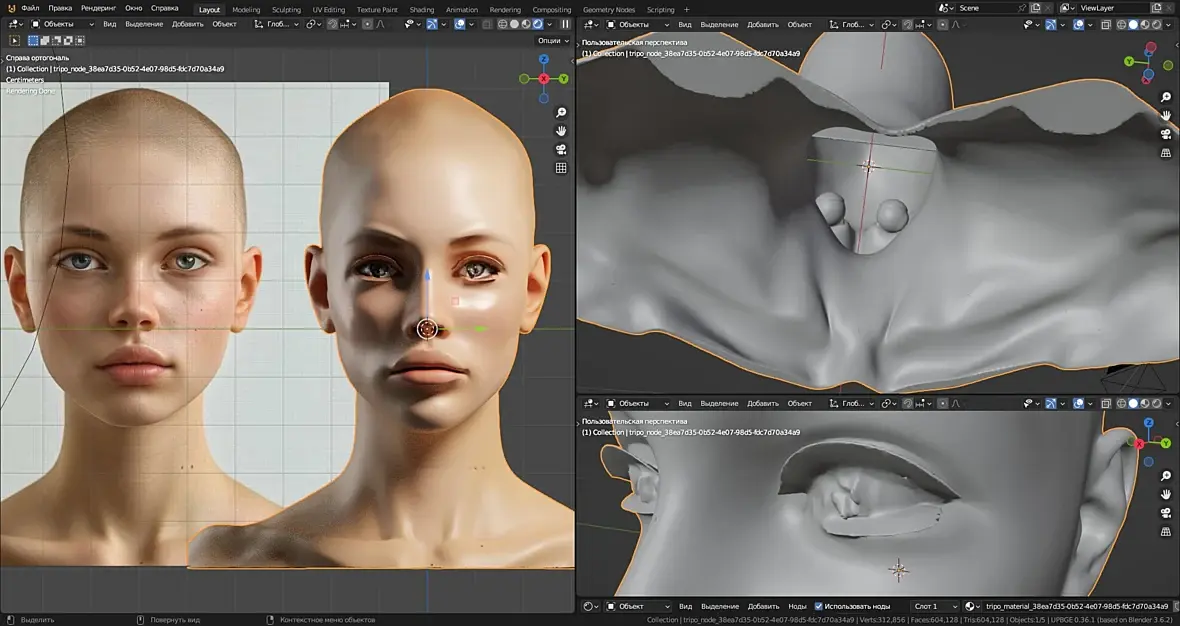Click 'Ноды' in the node editor header
Image resolution: width=1180 pixels, height=626 pixels.
click(x=797, y=606)
